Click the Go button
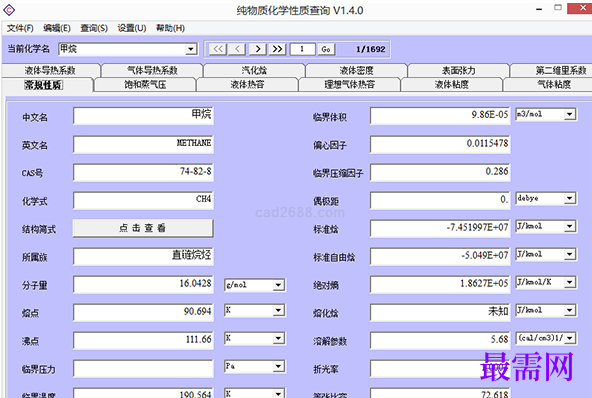The width and height of the screenshot is (592, 398). pyautogui.click(x=326, y=49)
